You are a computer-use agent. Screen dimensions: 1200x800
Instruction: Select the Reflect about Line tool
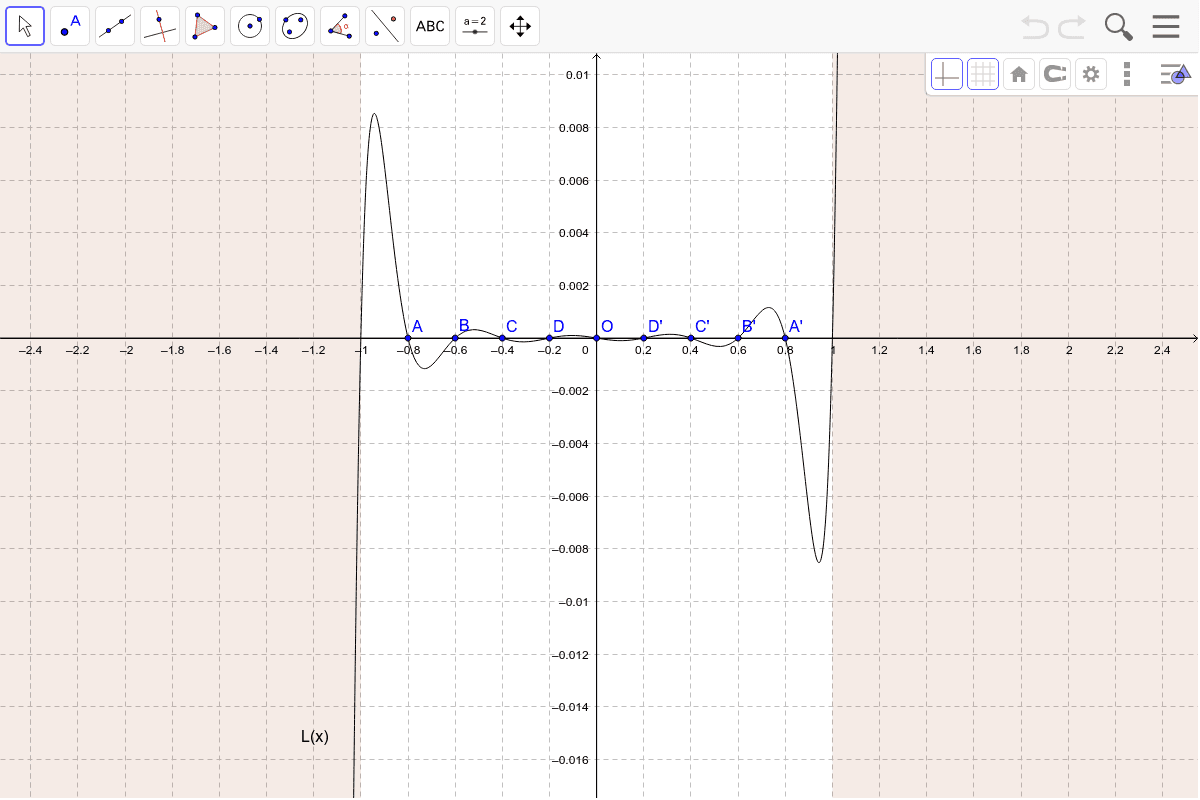385,26
